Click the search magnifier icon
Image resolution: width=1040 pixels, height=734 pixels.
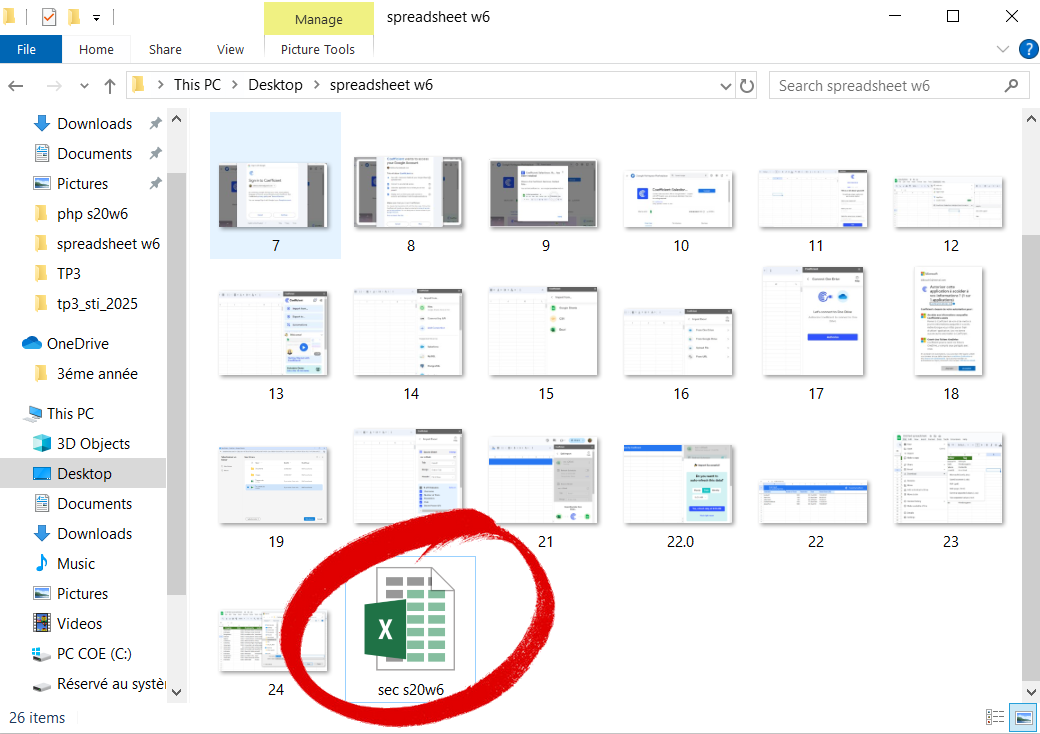(1011, 86)
